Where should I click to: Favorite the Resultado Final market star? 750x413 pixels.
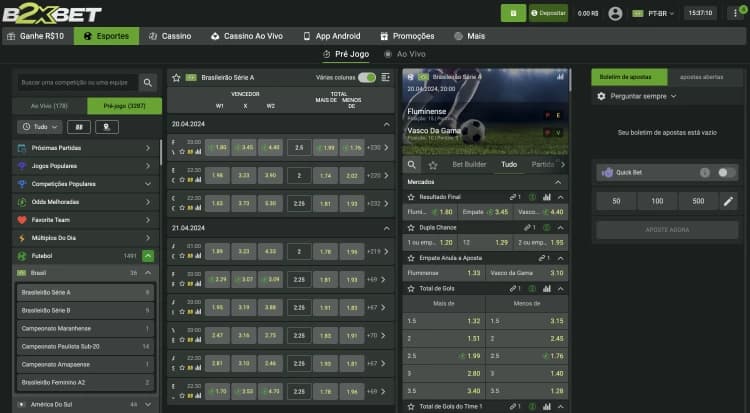coord(411,197)
